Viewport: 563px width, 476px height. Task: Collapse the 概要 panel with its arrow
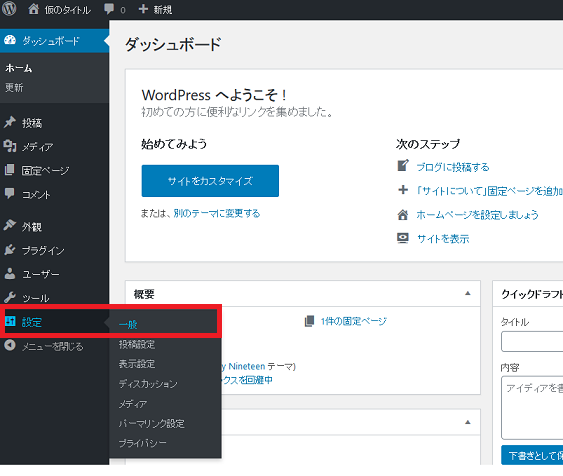point(467,293)
